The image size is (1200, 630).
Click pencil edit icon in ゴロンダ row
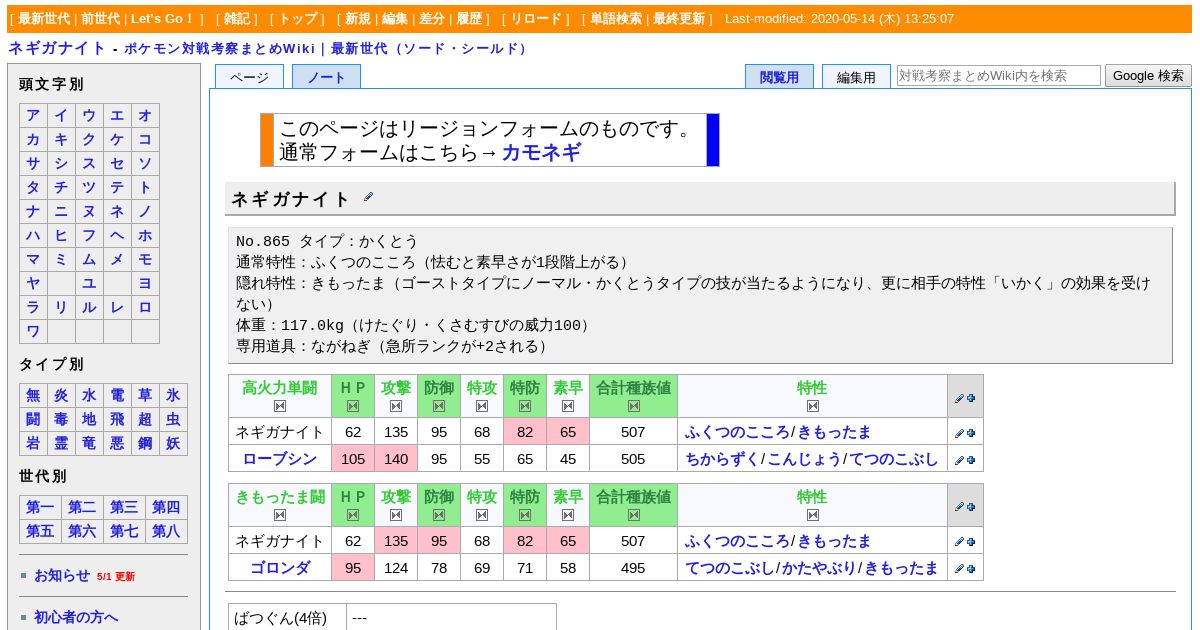pyautogui.click(x=959, y=569)
